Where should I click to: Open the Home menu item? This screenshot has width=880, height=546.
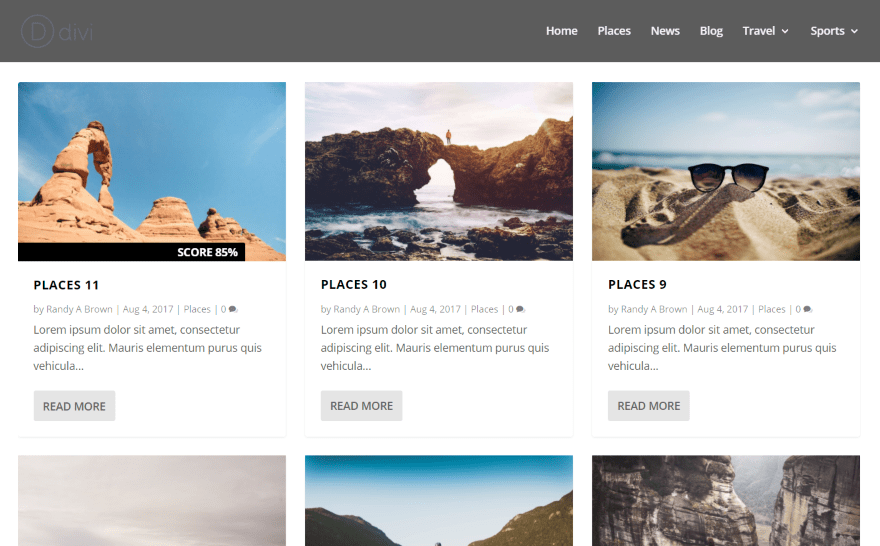561,31
